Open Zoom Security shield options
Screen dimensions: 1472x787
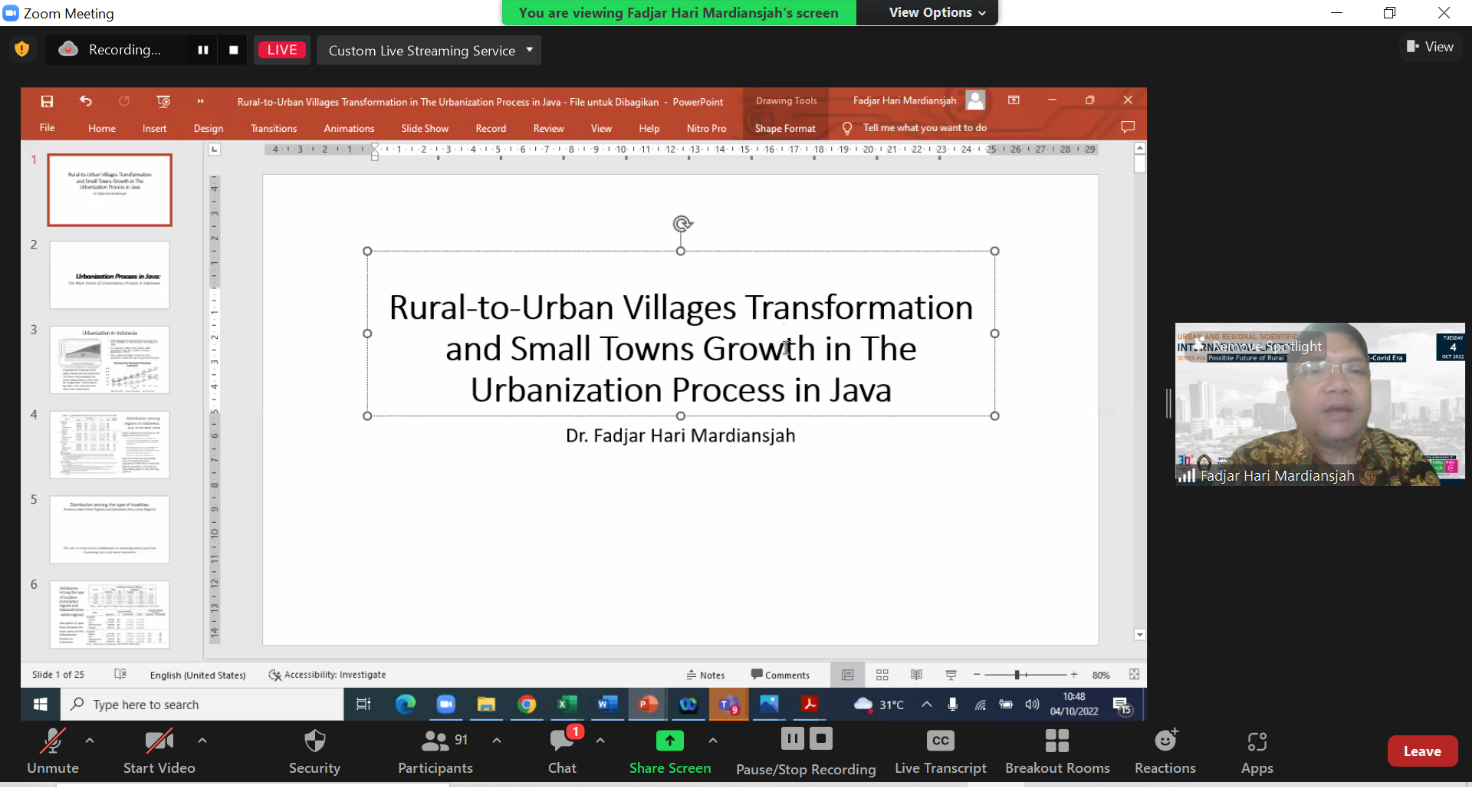pyautogui.click(x=314, y=751)
